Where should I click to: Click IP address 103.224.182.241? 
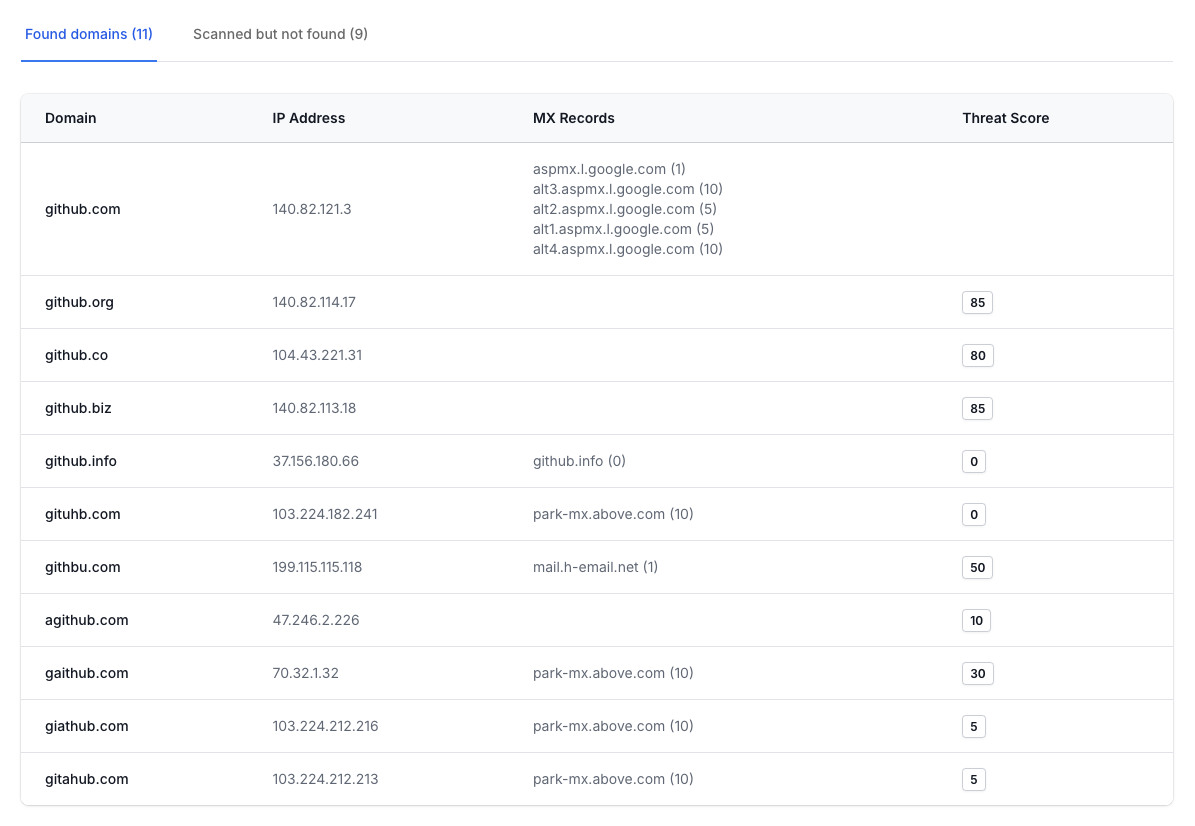[325, 514]
